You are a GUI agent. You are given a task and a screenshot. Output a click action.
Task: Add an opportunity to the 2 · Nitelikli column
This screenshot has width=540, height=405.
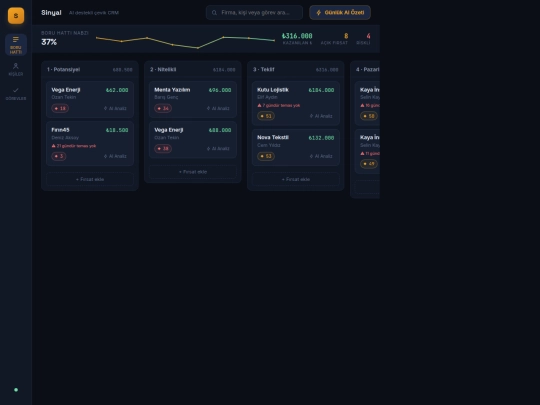(x=193, y=172)
